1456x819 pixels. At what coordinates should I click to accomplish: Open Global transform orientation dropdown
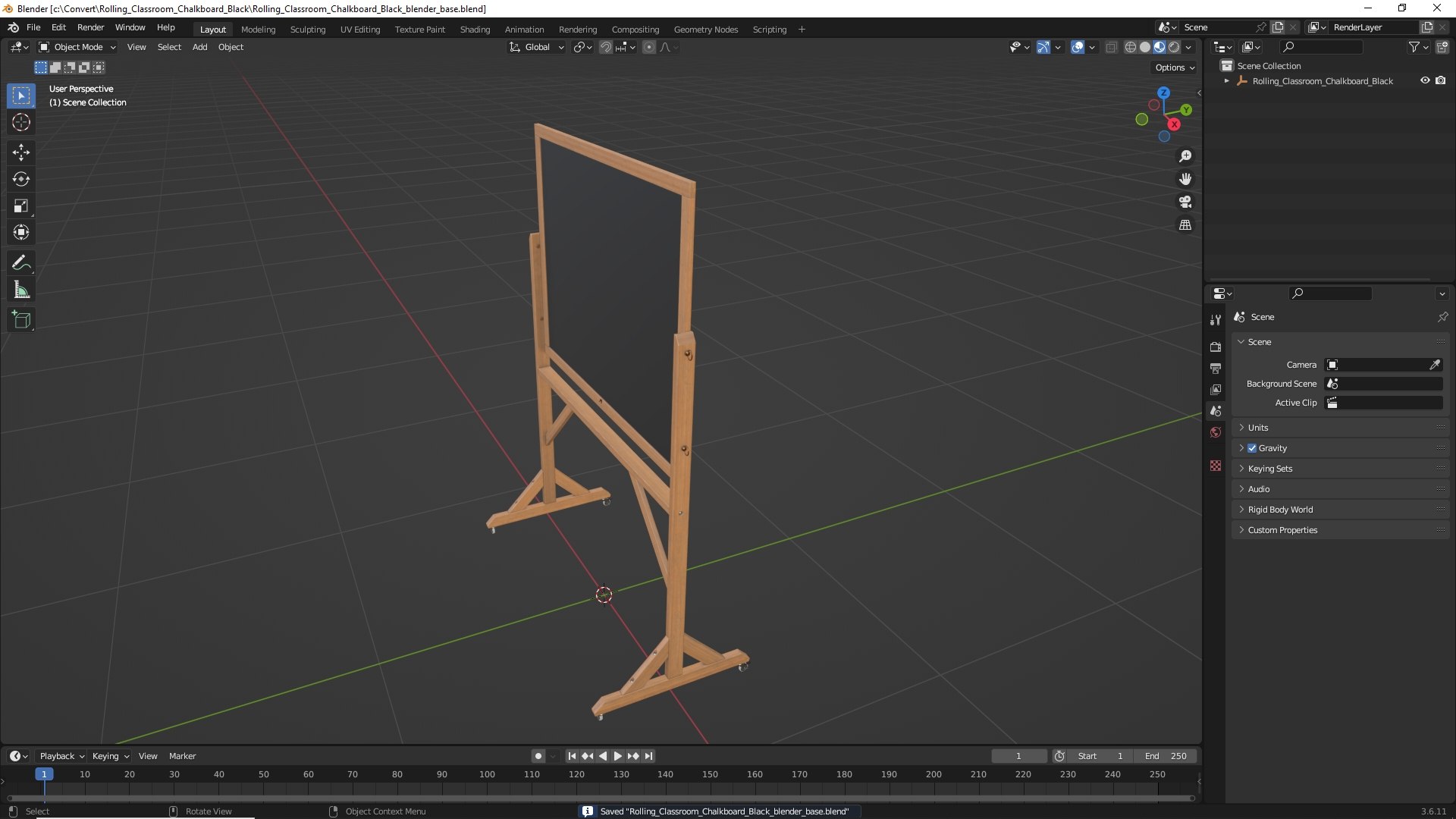(x=537, y=47)
